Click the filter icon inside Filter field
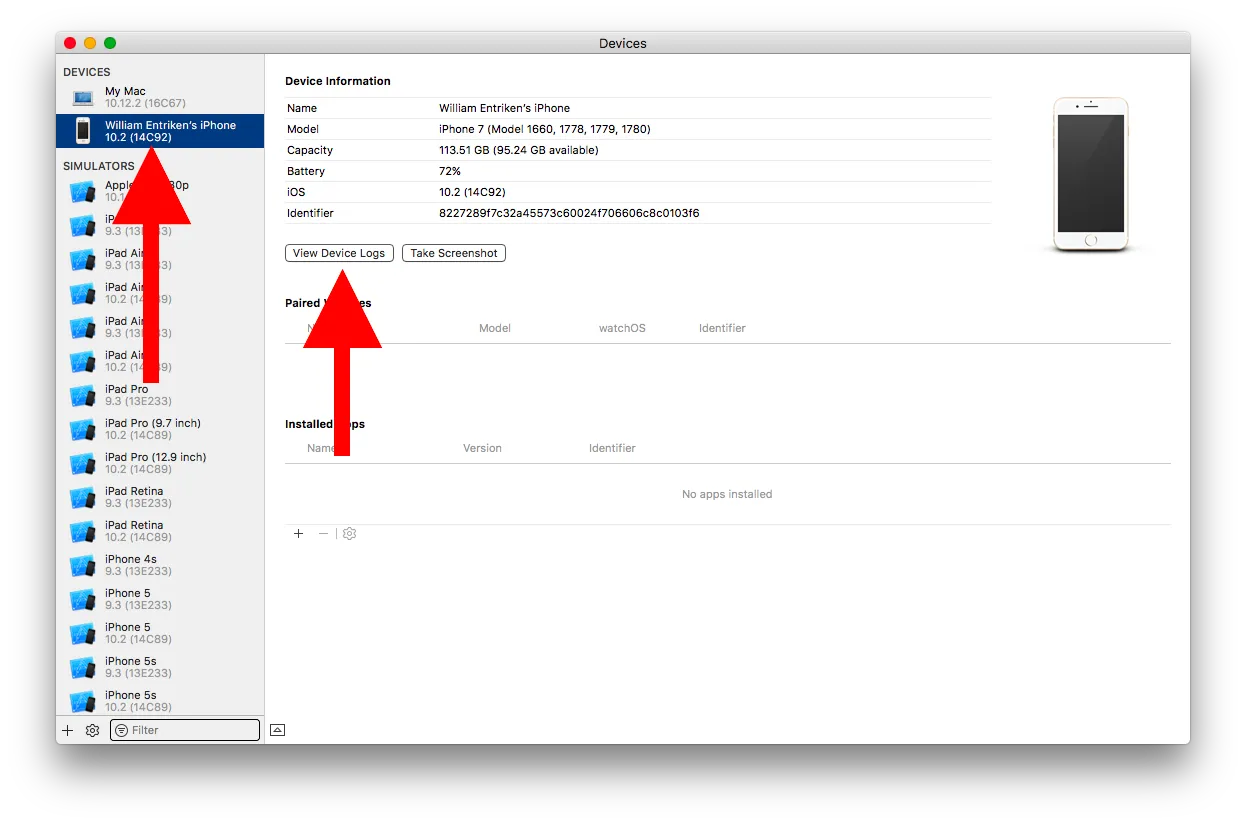1246x824 pixels. click(x=121, y=730)
